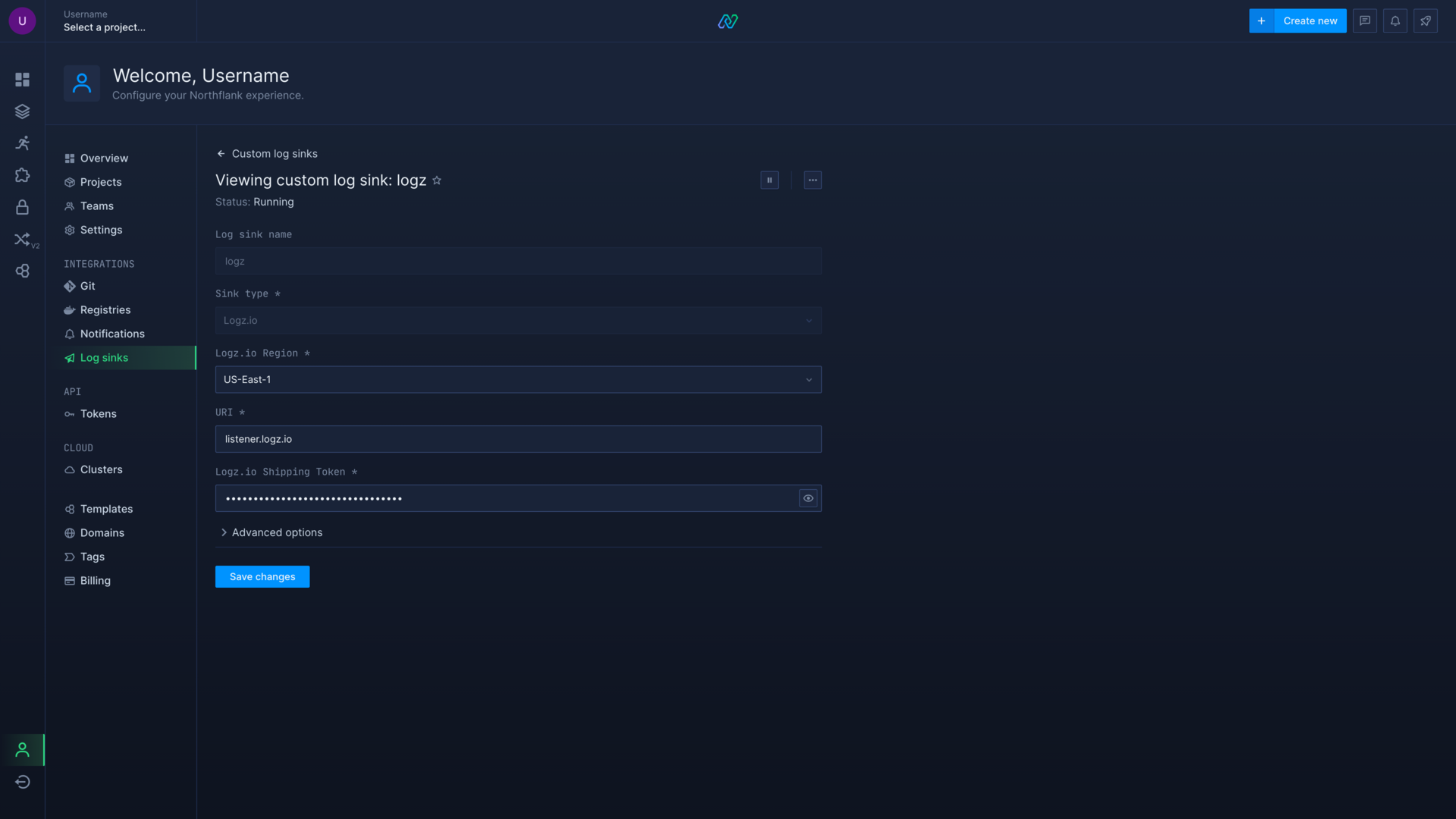Open Billing in sidebar
The image size is (1456, 819).
click(x=87, y=581)
